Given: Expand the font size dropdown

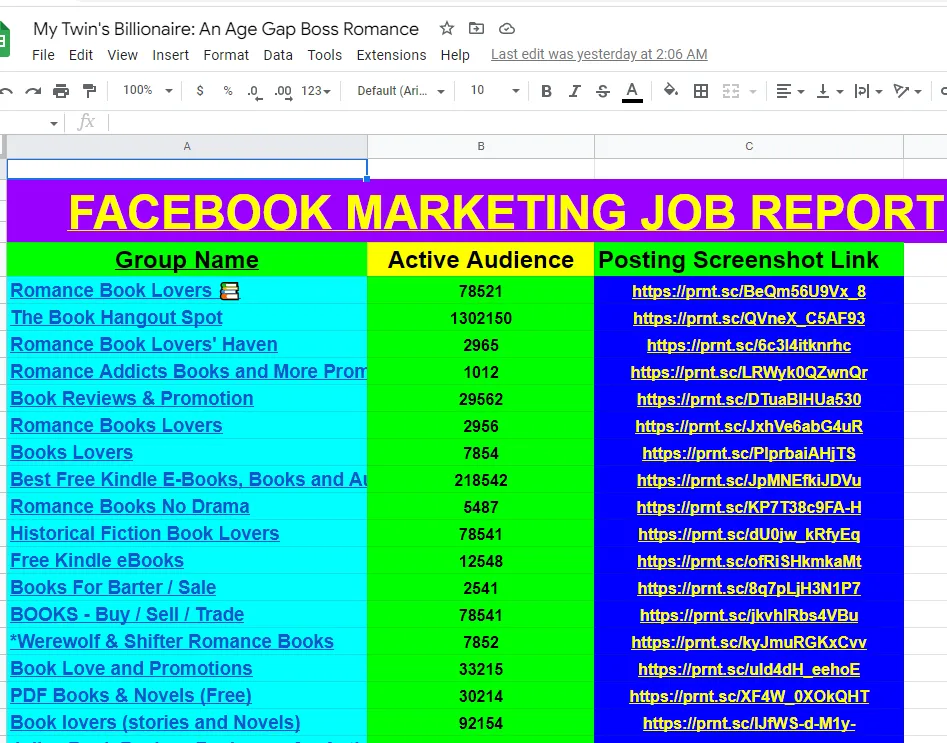Looking at the screenshot, I should click(495, 91).
